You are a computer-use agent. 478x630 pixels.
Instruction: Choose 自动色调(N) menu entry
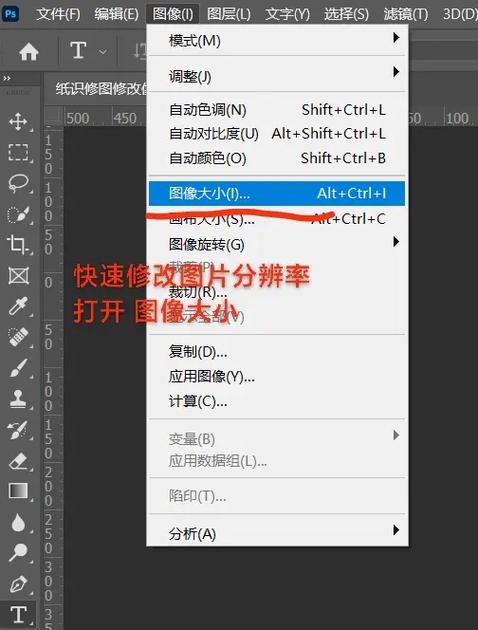(x=277, y=110)
